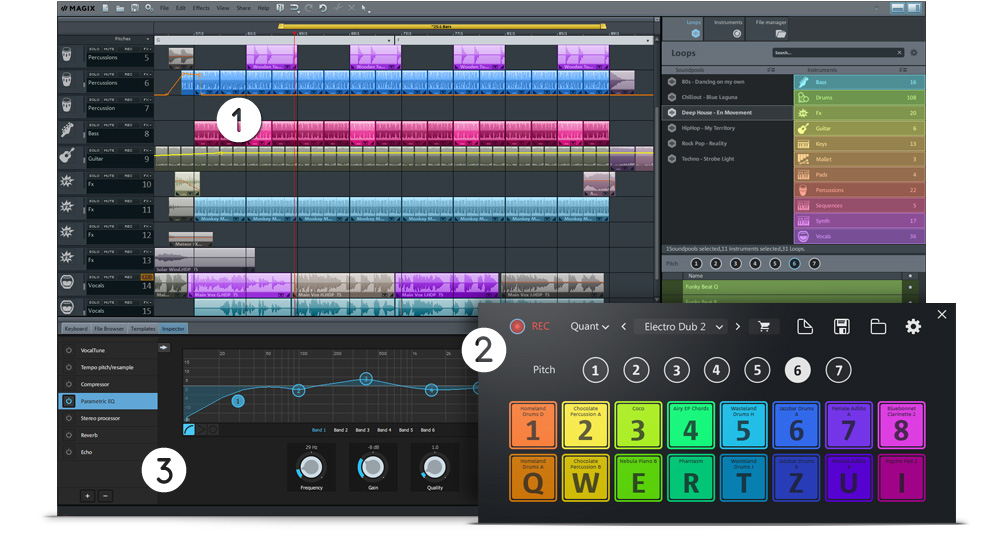982x535 pixels.
Task: Click the bass guitar icon of track 8
Action: [67, 130]
